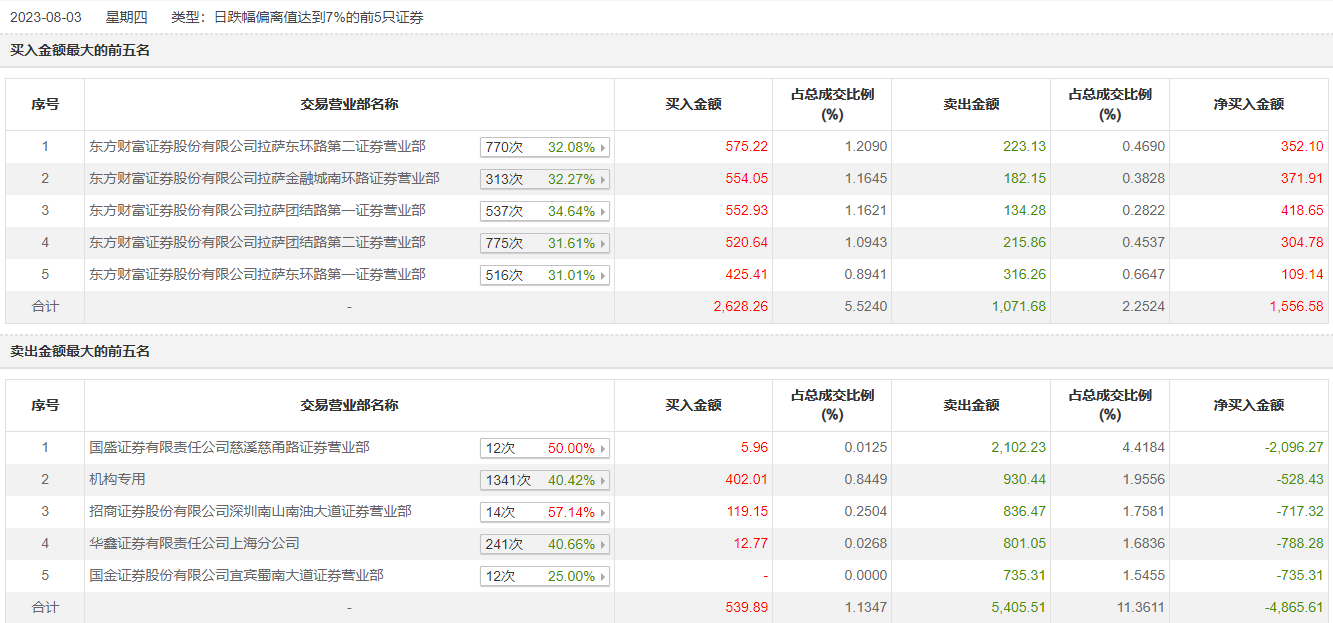Expand the 770次 32.08% dropdown
Screen dimensions: 1333x623
[545, 147]
